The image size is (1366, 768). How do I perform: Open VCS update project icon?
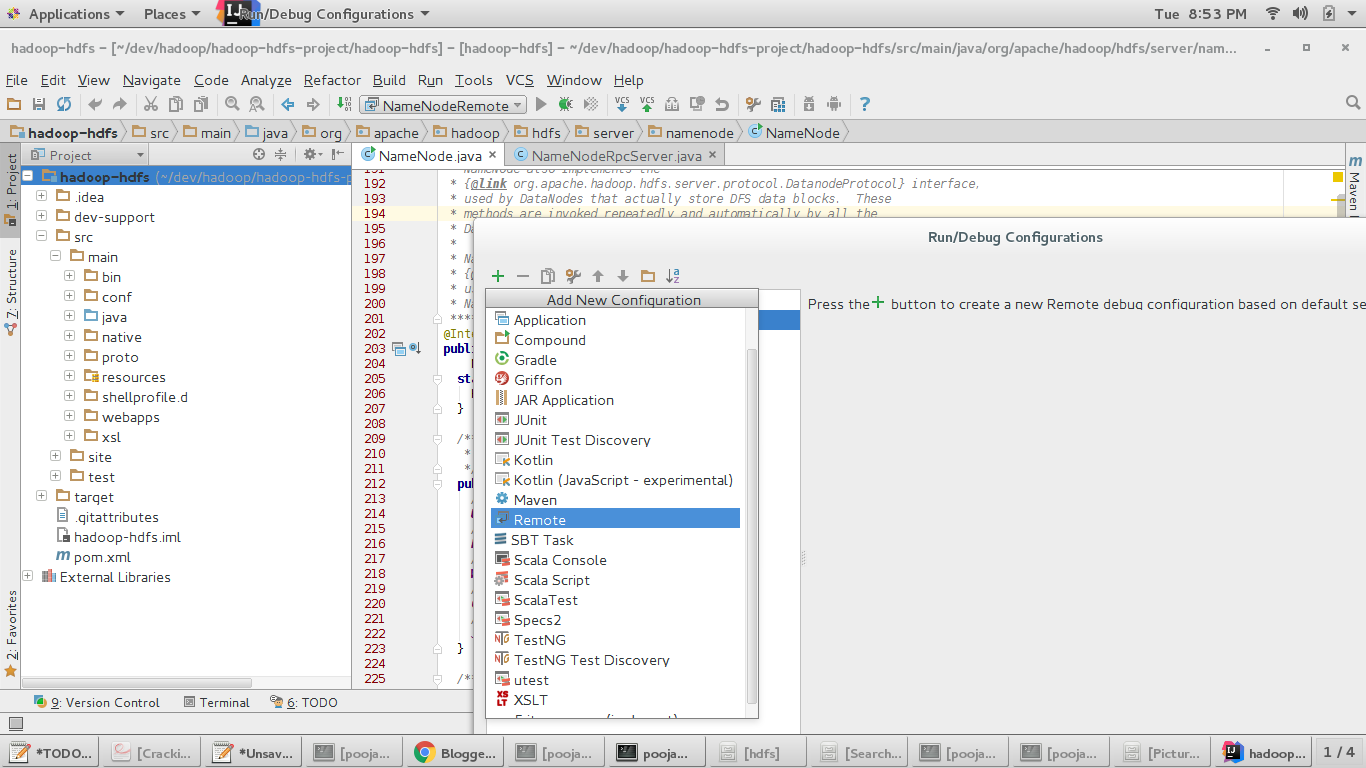(x=622, y=106)
